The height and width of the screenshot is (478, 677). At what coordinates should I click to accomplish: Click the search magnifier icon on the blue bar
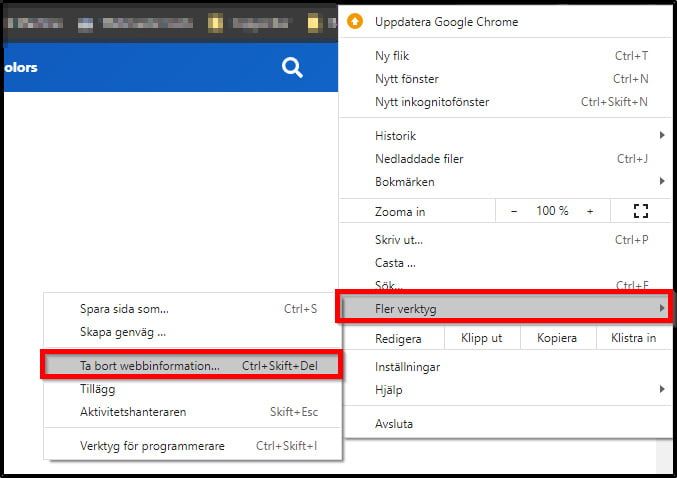coord(292,68)
